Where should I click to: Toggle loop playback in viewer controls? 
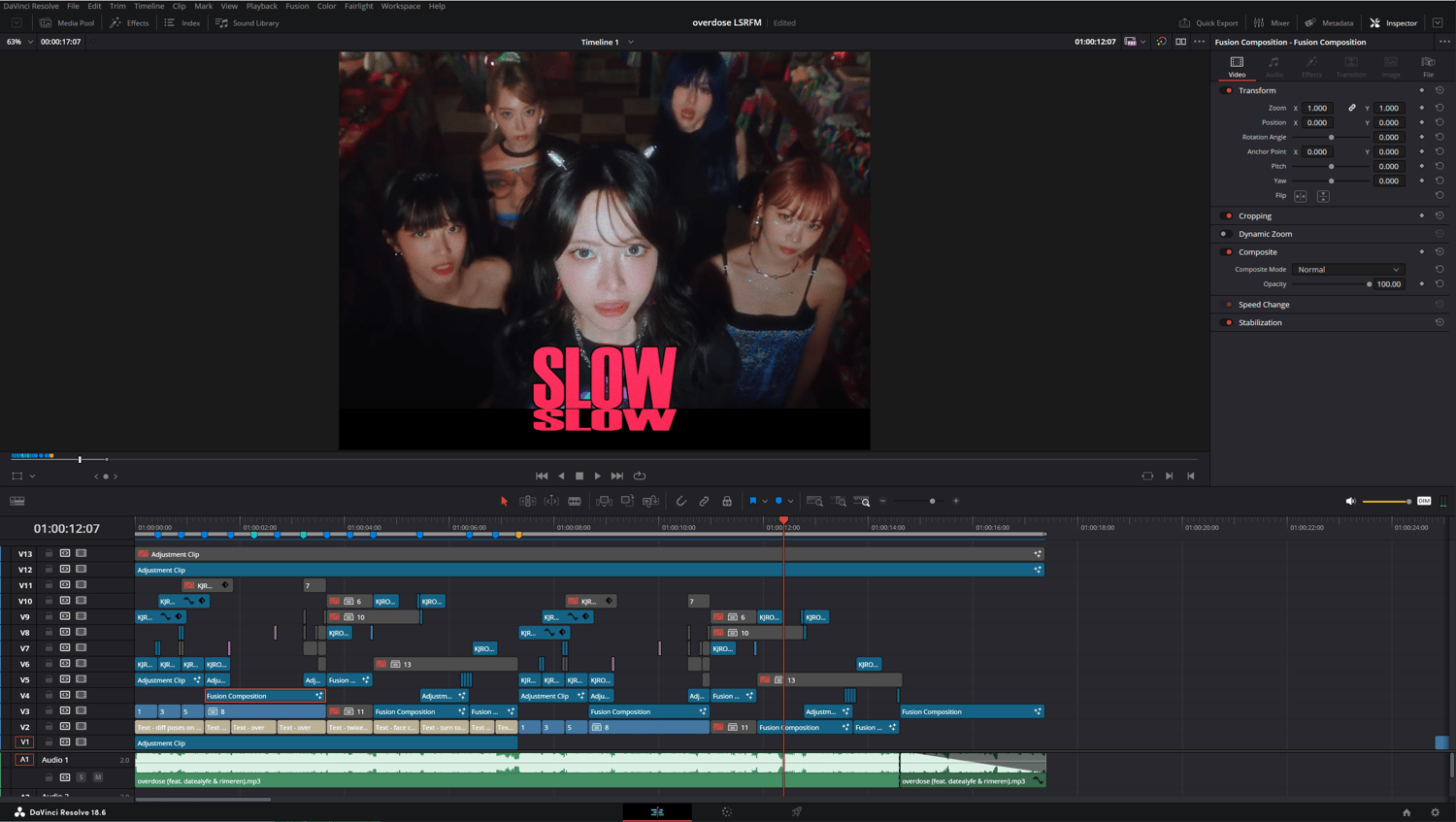click(640, 476)
